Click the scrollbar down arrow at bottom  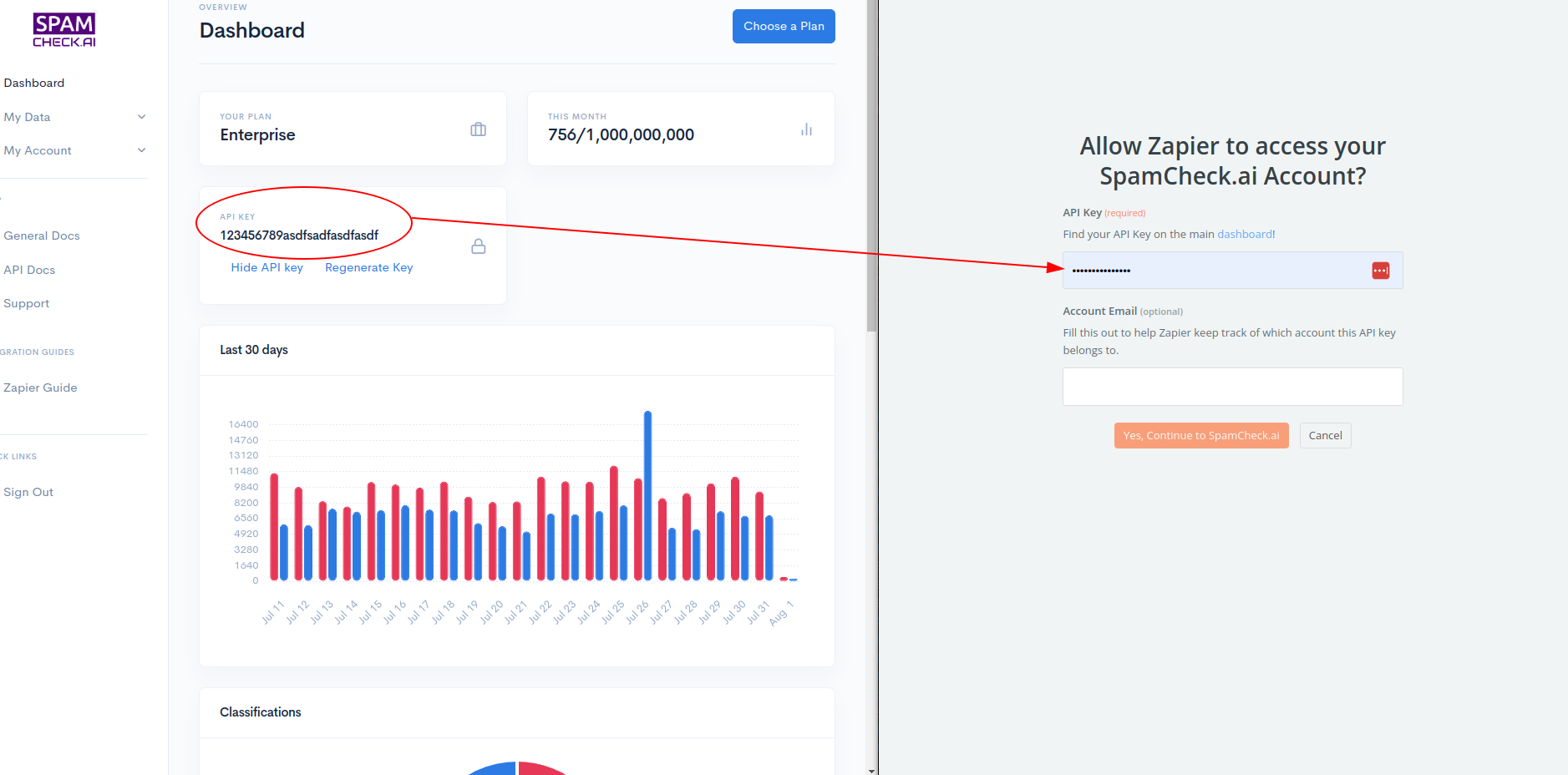tap(872, 770)
